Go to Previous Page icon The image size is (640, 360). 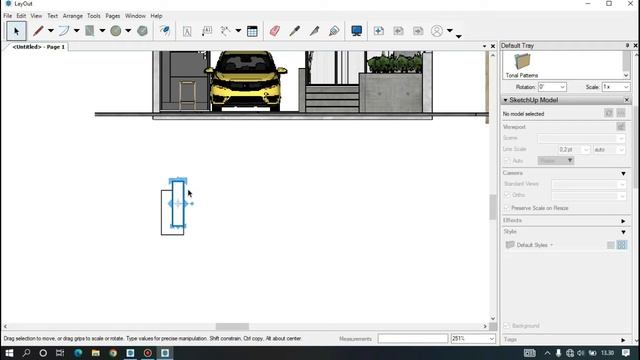398,31
